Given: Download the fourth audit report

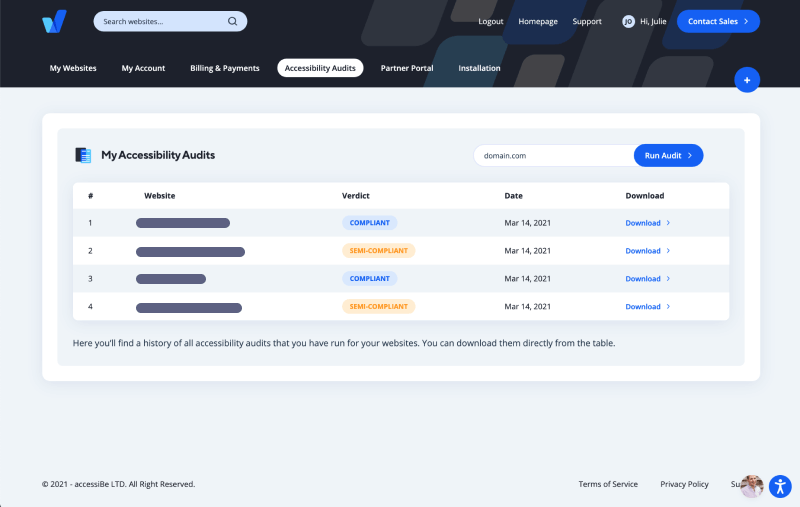Looking at the screenshot, I should click(x=643, y=307).
